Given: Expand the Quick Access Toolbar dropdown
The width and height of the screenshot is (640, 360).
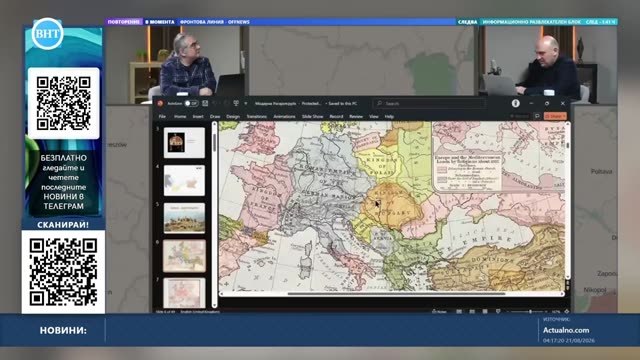Looking at the screenshot, I should [x=246, y=104].
